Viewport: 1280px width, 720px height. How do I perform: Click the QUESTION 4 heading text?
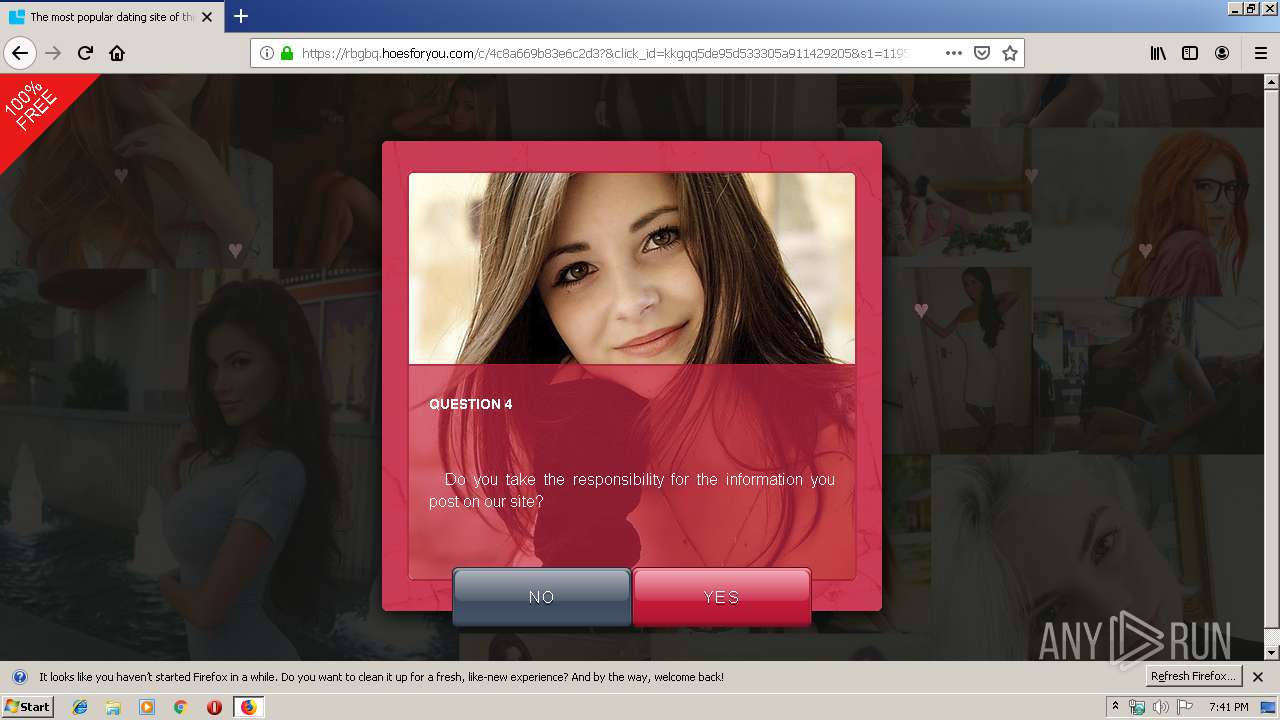pos(471,404)
